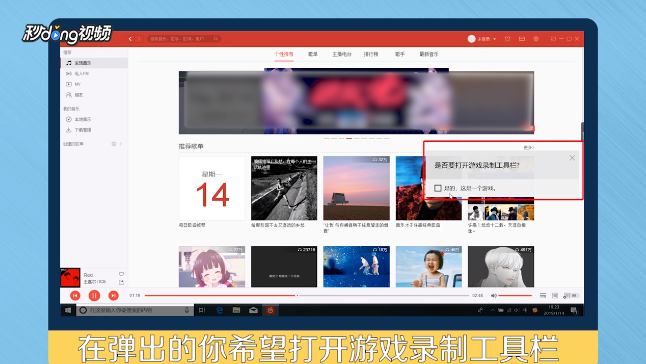Open the dark black playlist thumbnail

pyautogui.click(x=284, y=267)
